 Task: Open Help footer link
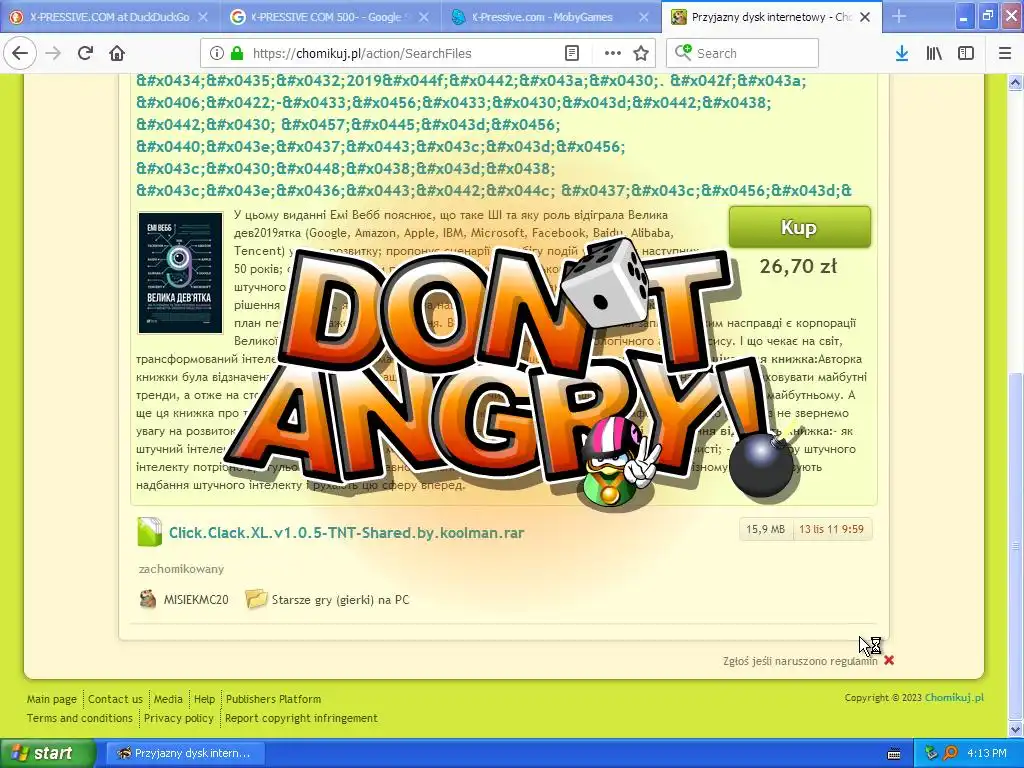204,699
